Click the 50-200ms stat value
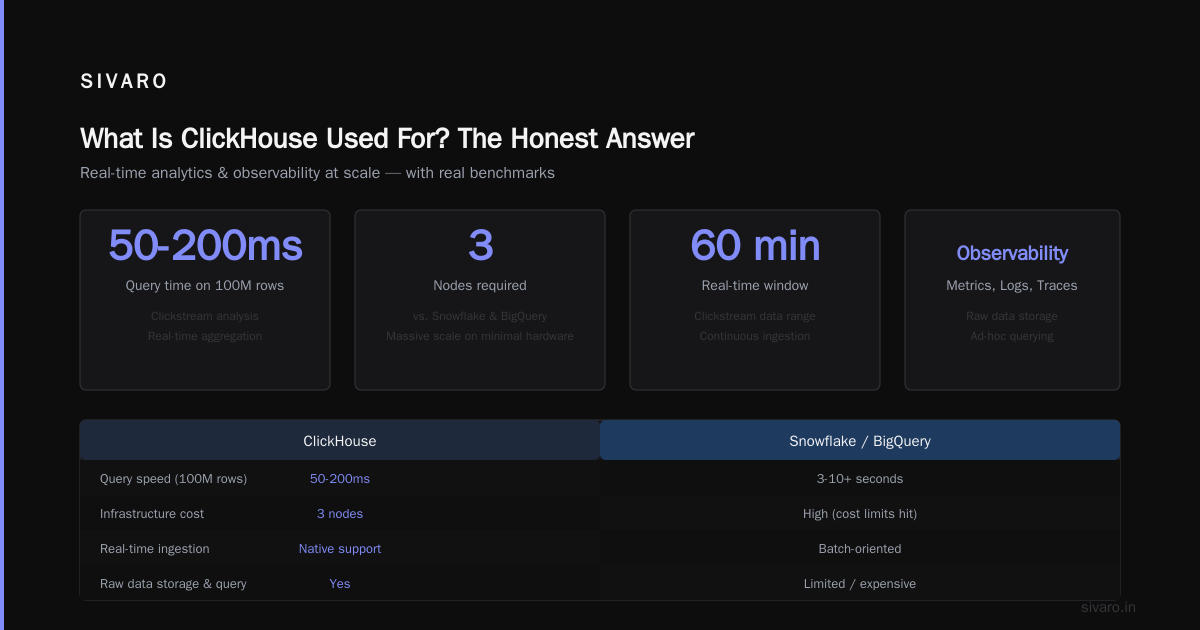1200x630 pixels. click(205, 245)
